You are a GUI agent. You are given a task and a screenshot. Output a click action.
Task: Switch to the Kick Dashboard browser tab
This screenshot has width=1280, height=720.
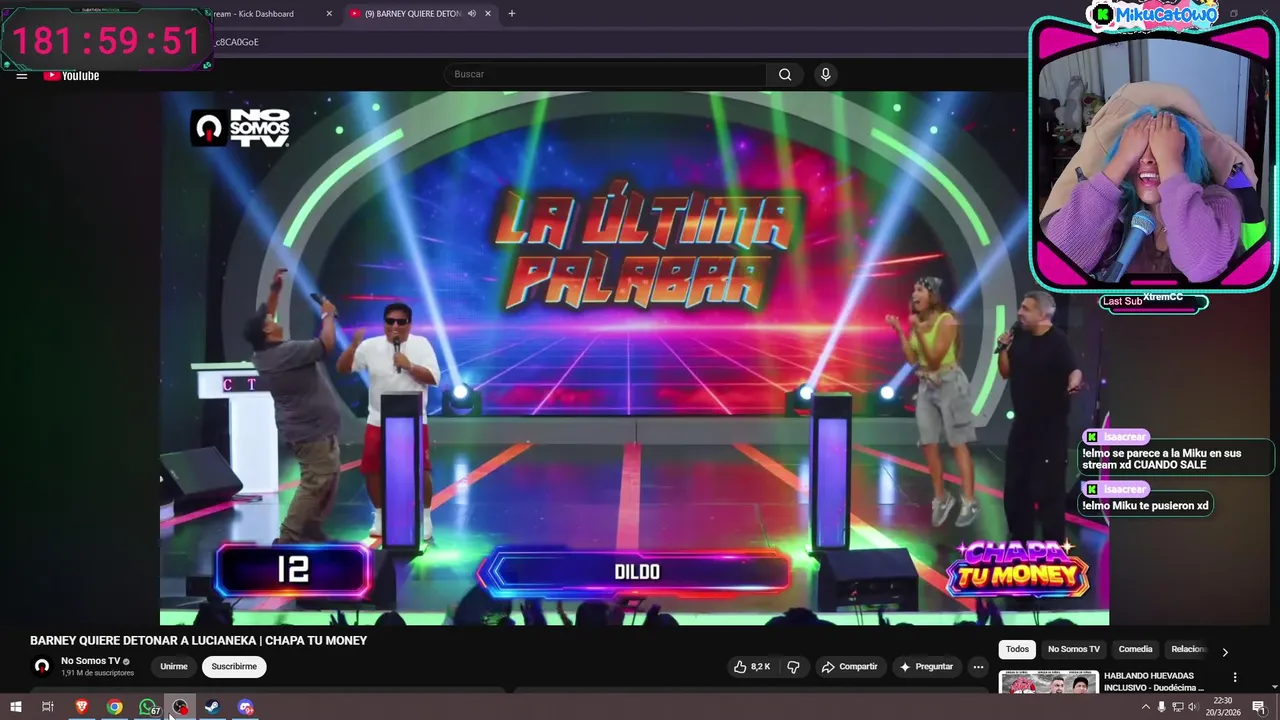(268, 14)
